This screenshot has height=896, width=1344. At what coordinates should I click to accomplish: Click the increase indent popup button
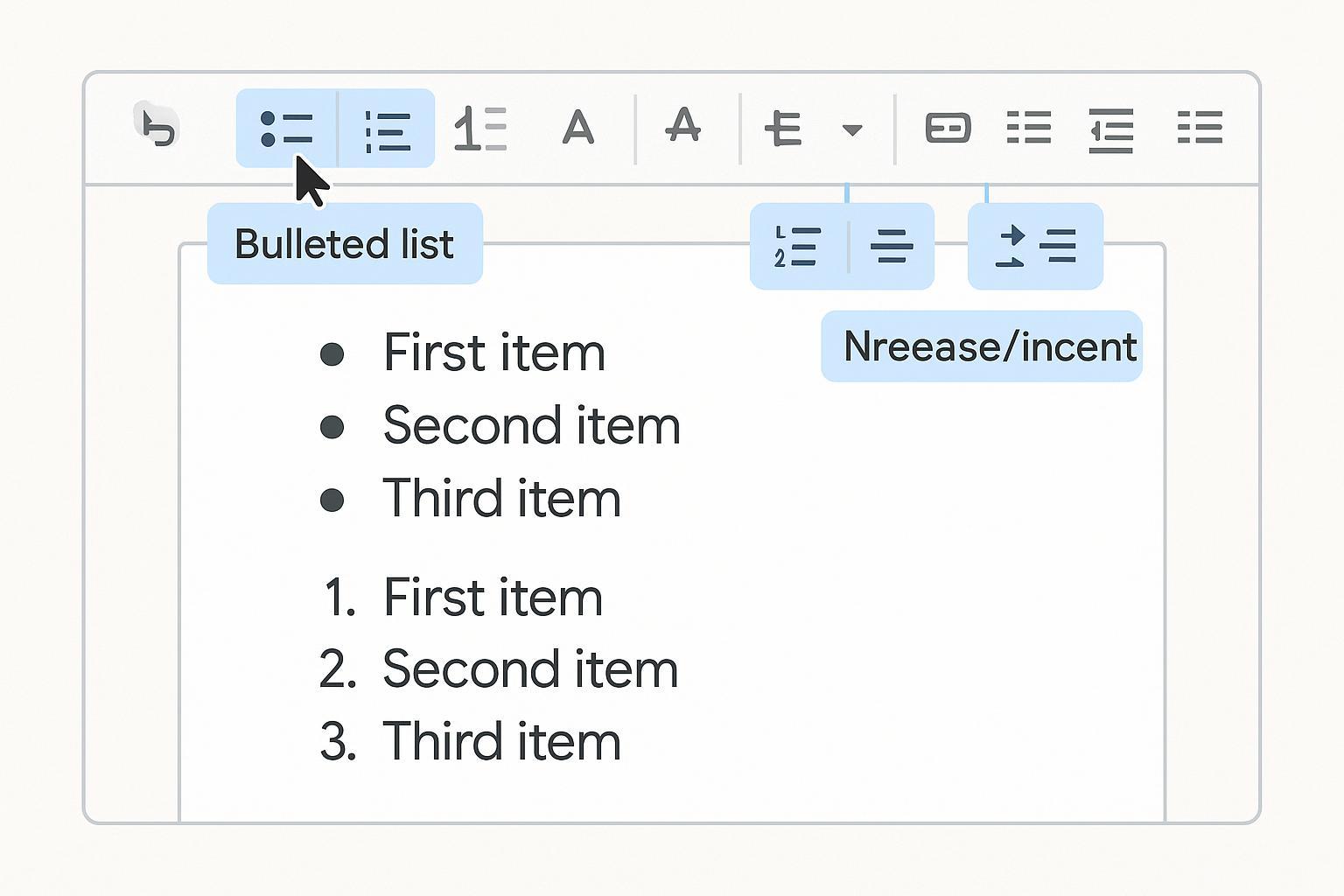click(1035, 247)
